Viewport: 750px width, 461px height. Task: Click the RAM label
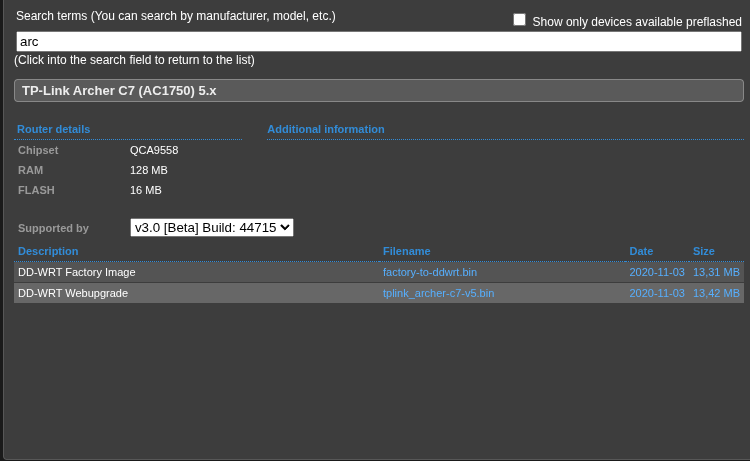pyautogui.click(x=30, y=170)
